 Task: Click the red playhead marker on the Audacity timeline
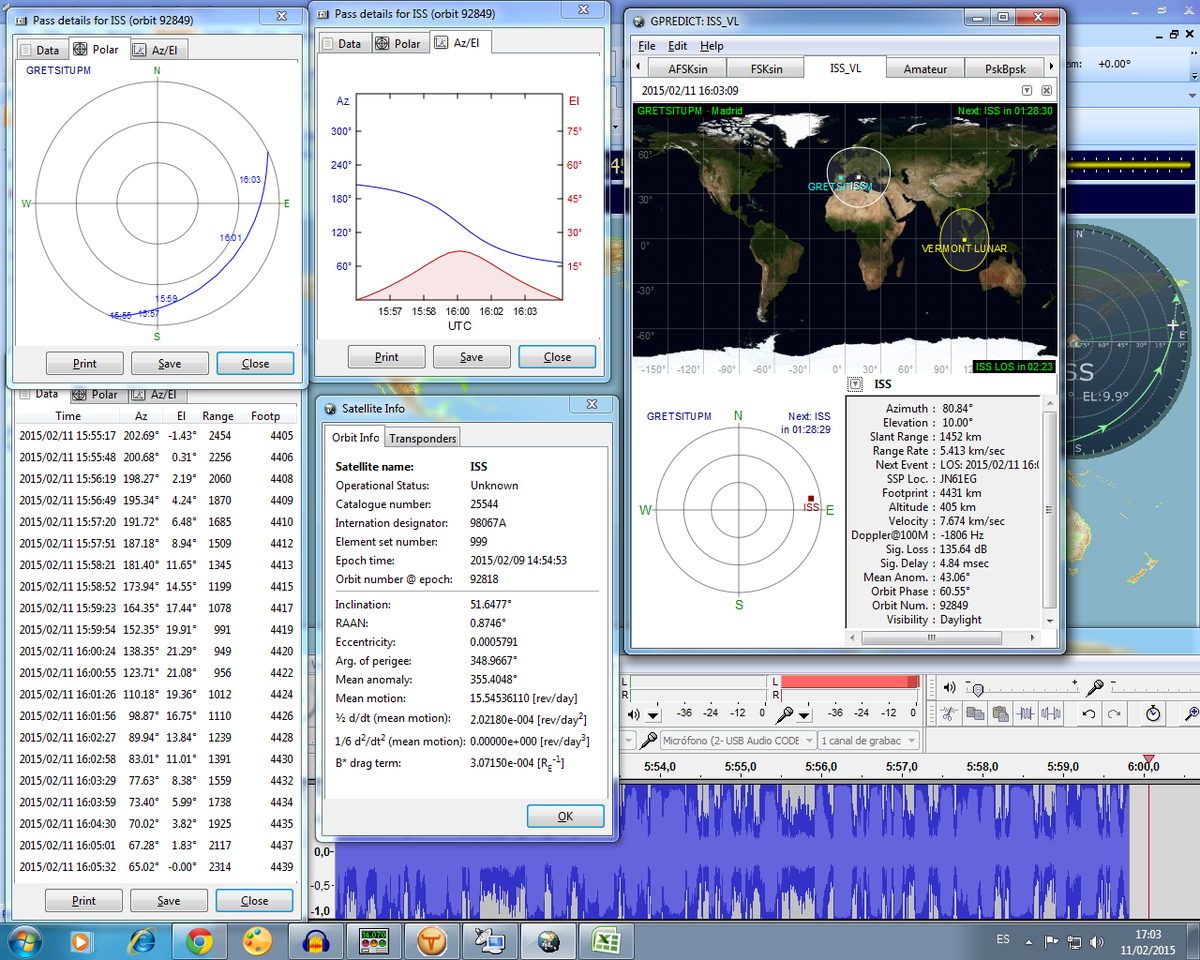[1148, 760]
